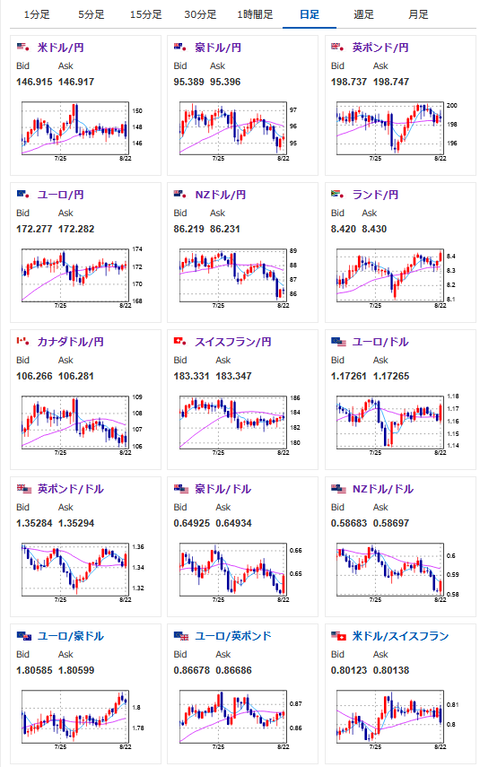The image size is (480, 767).
Task: Open the ユーロ/円 pair link
Action: coord(61,195)
